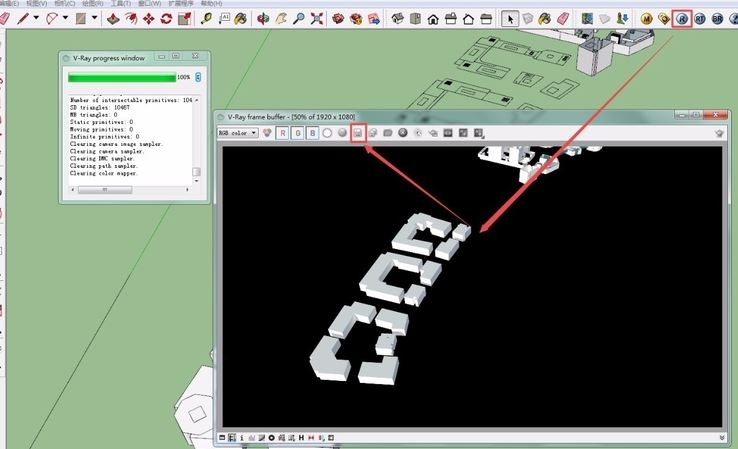738x449 pixels.
Task: Select the Rotate tool
Action: 166,19
